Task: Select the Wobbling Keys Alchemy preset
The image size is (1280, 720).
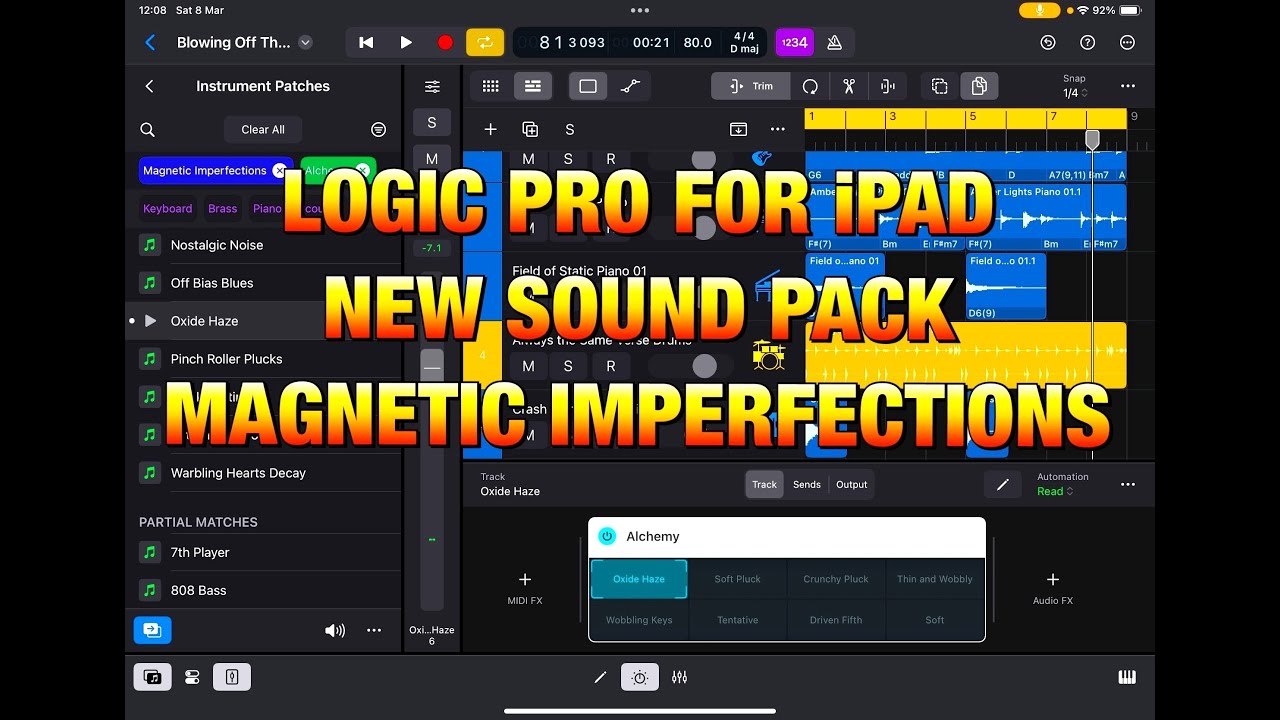Action: [639, 620]
